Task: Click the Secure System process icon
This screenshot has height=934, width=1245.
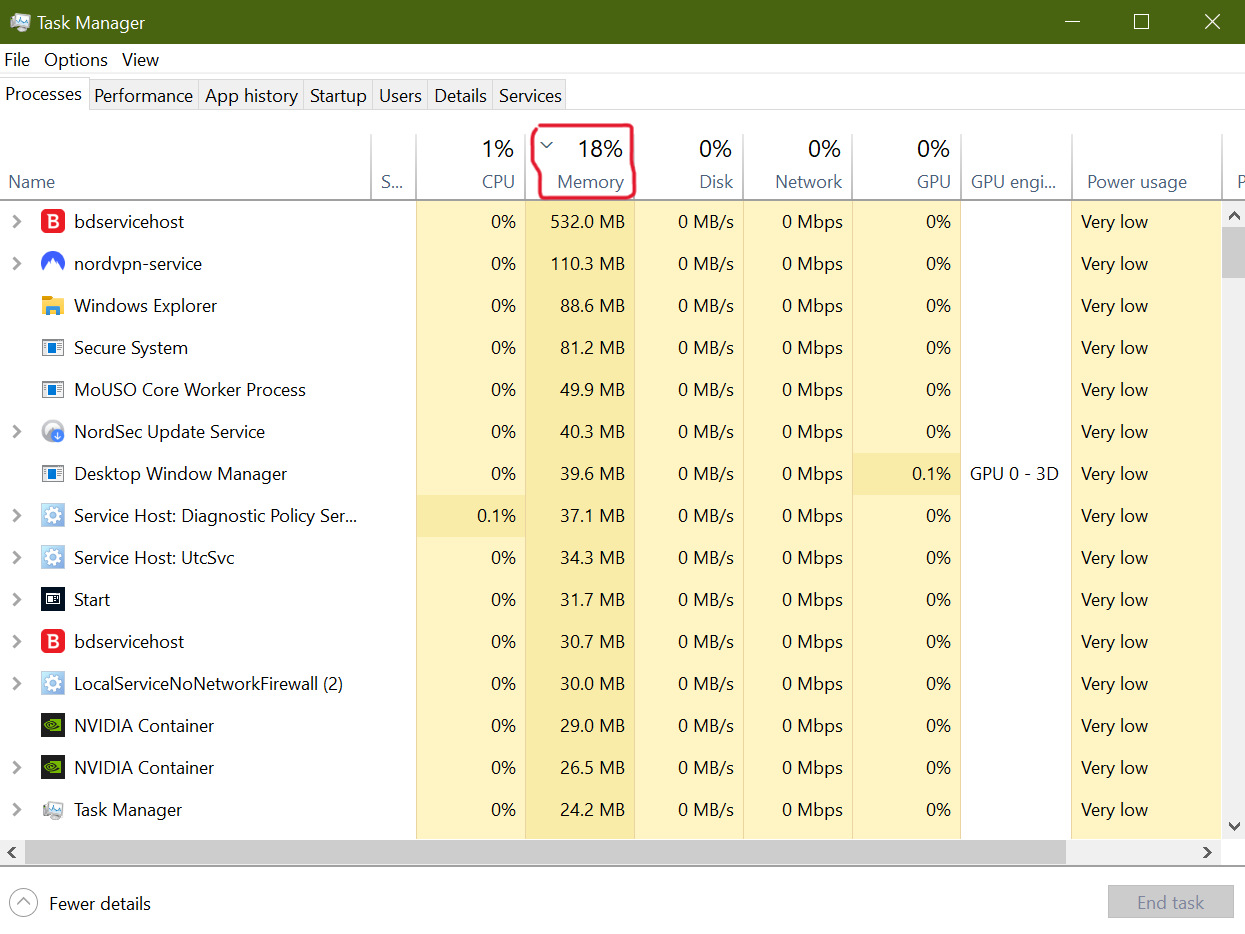Action: pos(53,348)
